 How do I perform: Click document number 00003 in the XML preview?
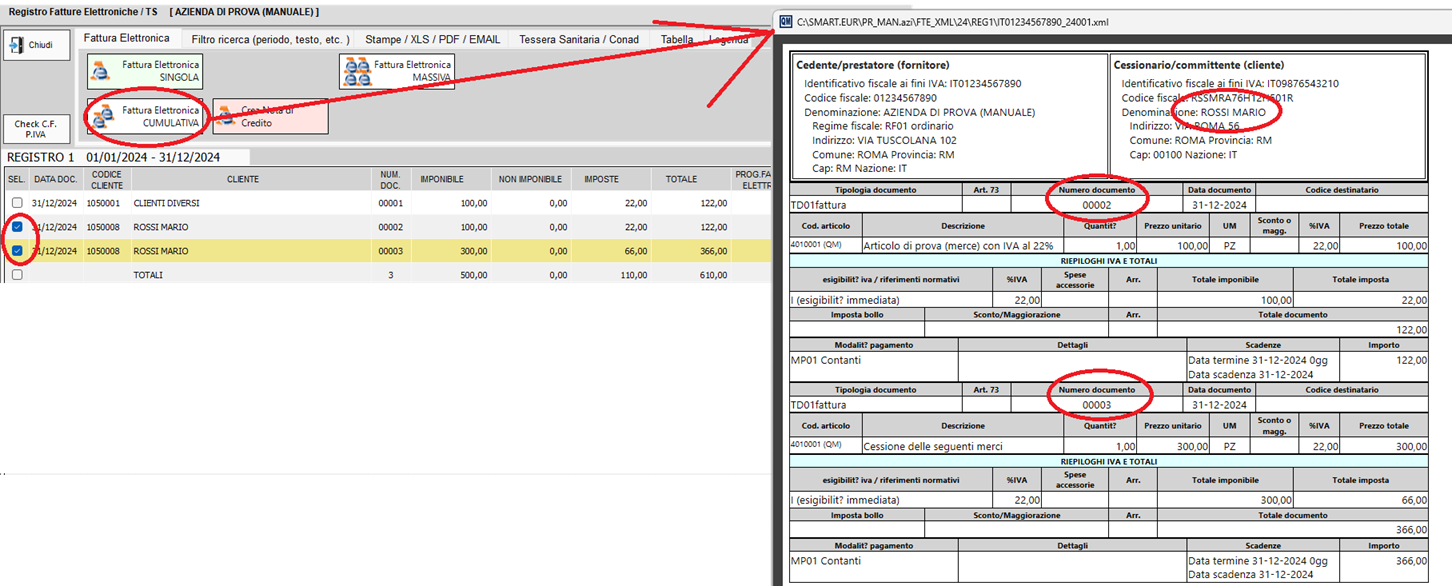[x=1097, y=405]
